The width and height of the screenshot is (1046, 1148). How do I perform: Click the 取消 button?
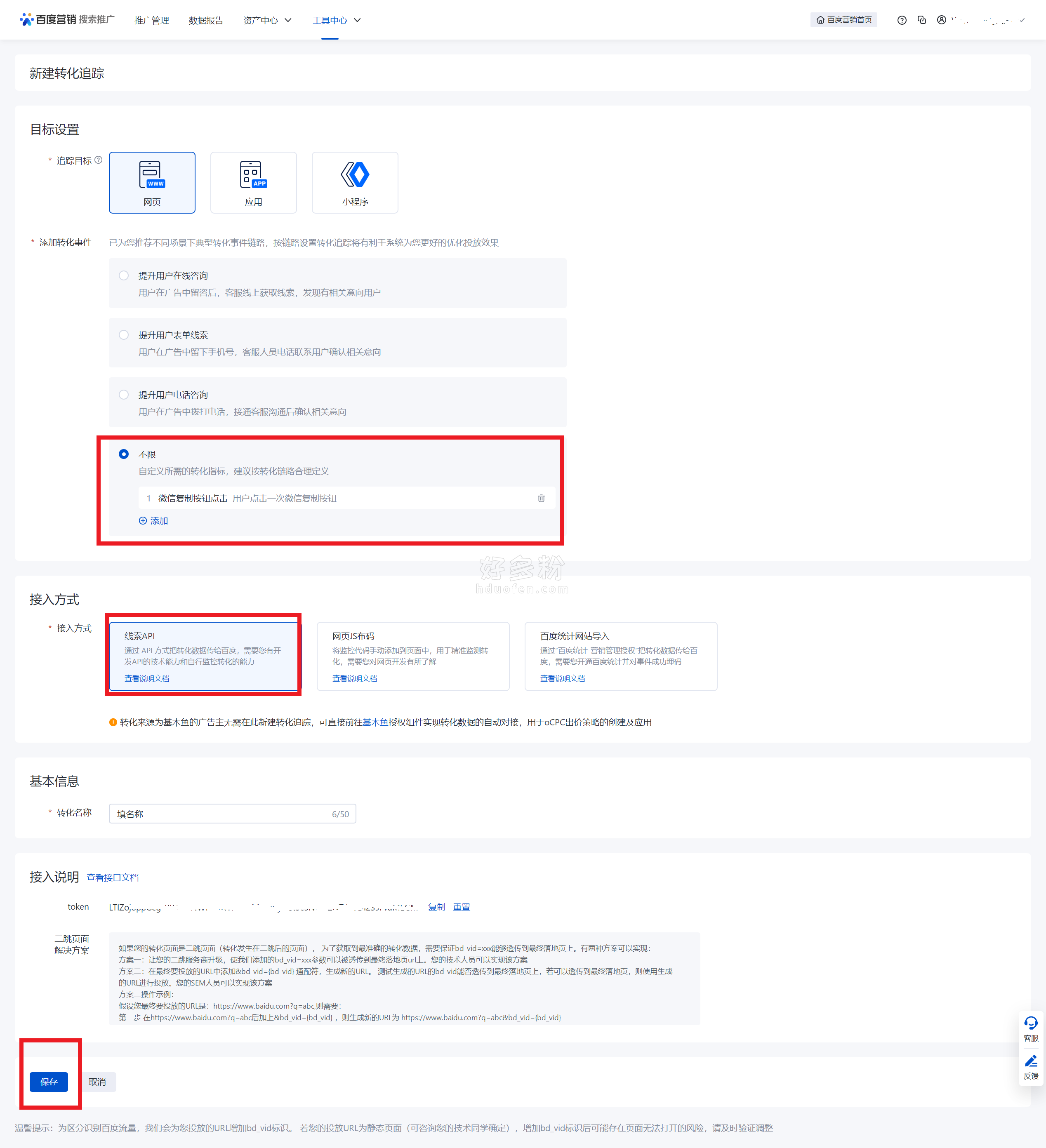(x=97, y=1081)
